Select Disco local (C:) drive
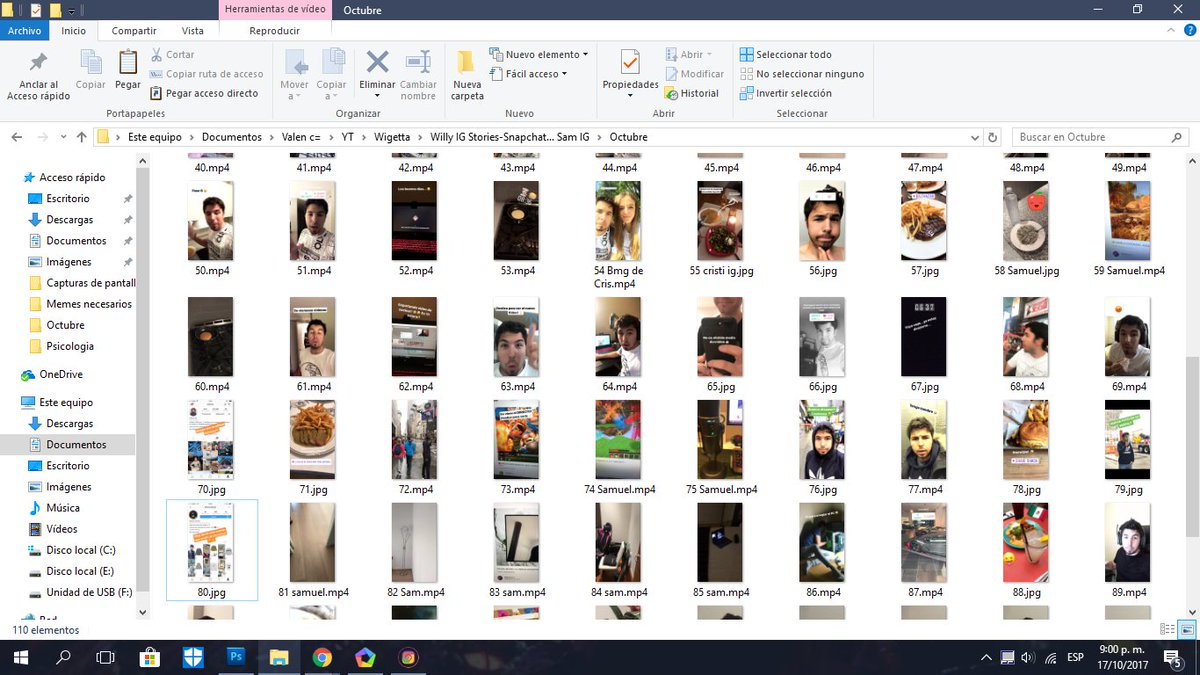This screenshot has height=675, width=1200. point(81,550)
